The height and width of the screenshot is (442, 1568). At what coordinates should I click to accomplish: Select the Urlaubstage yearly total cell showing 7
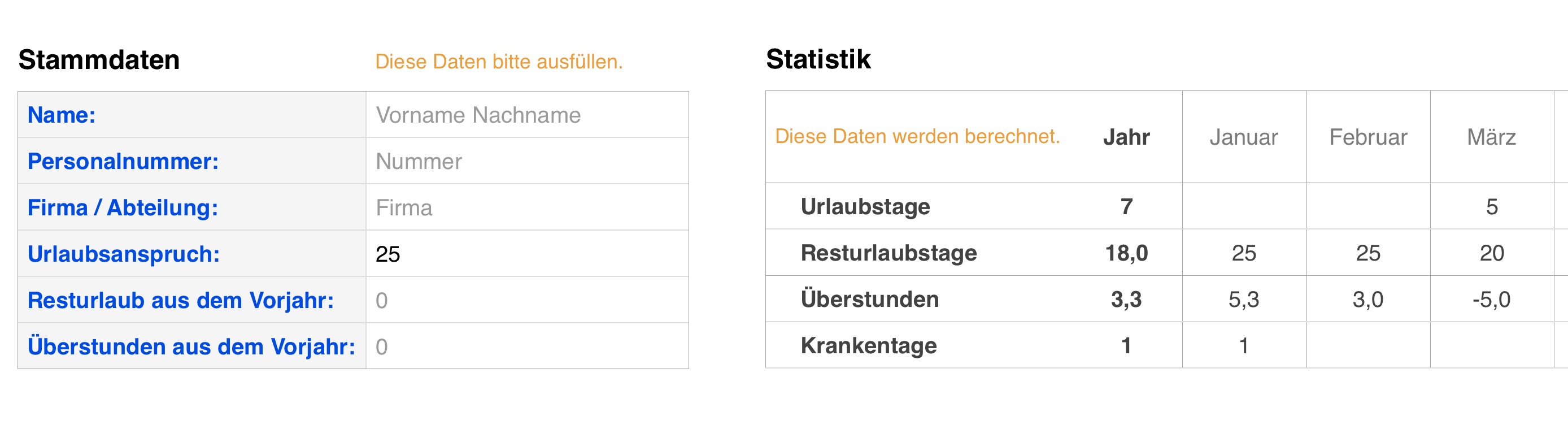pyautogui.click(x=1126, y=207)
